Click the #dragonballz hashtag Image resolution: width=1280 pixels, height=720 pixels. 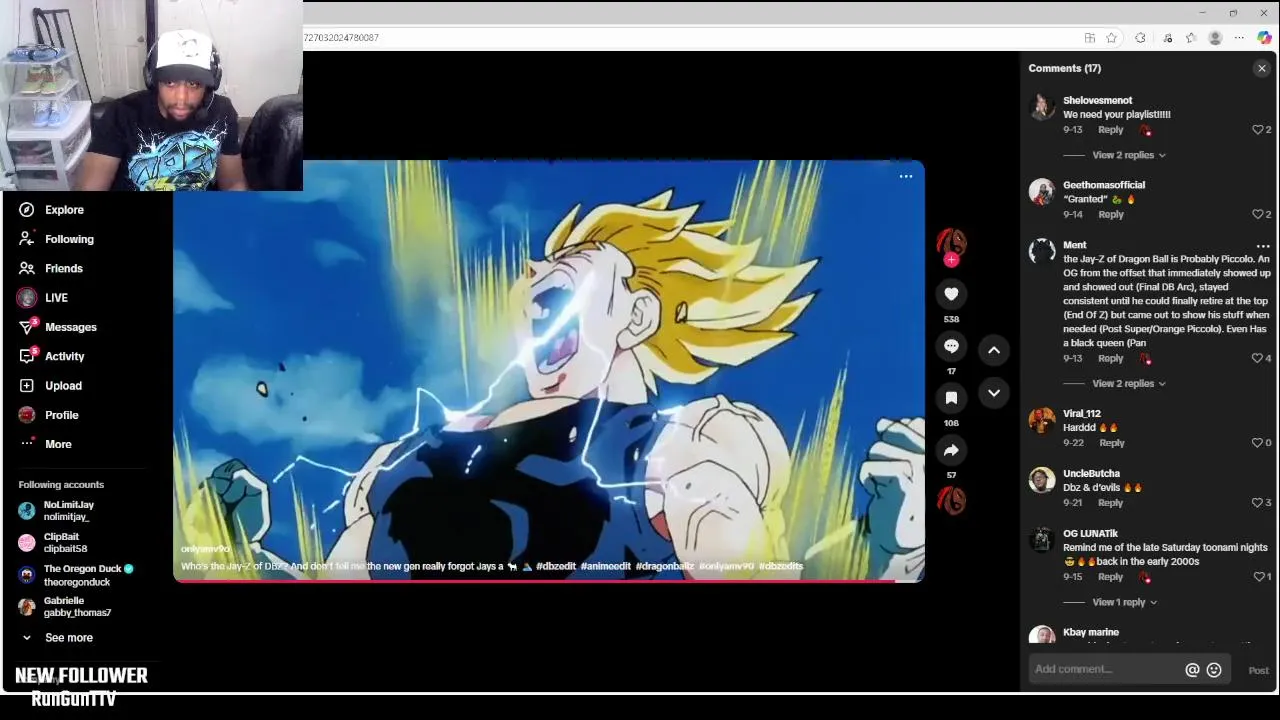coord(664,566)
